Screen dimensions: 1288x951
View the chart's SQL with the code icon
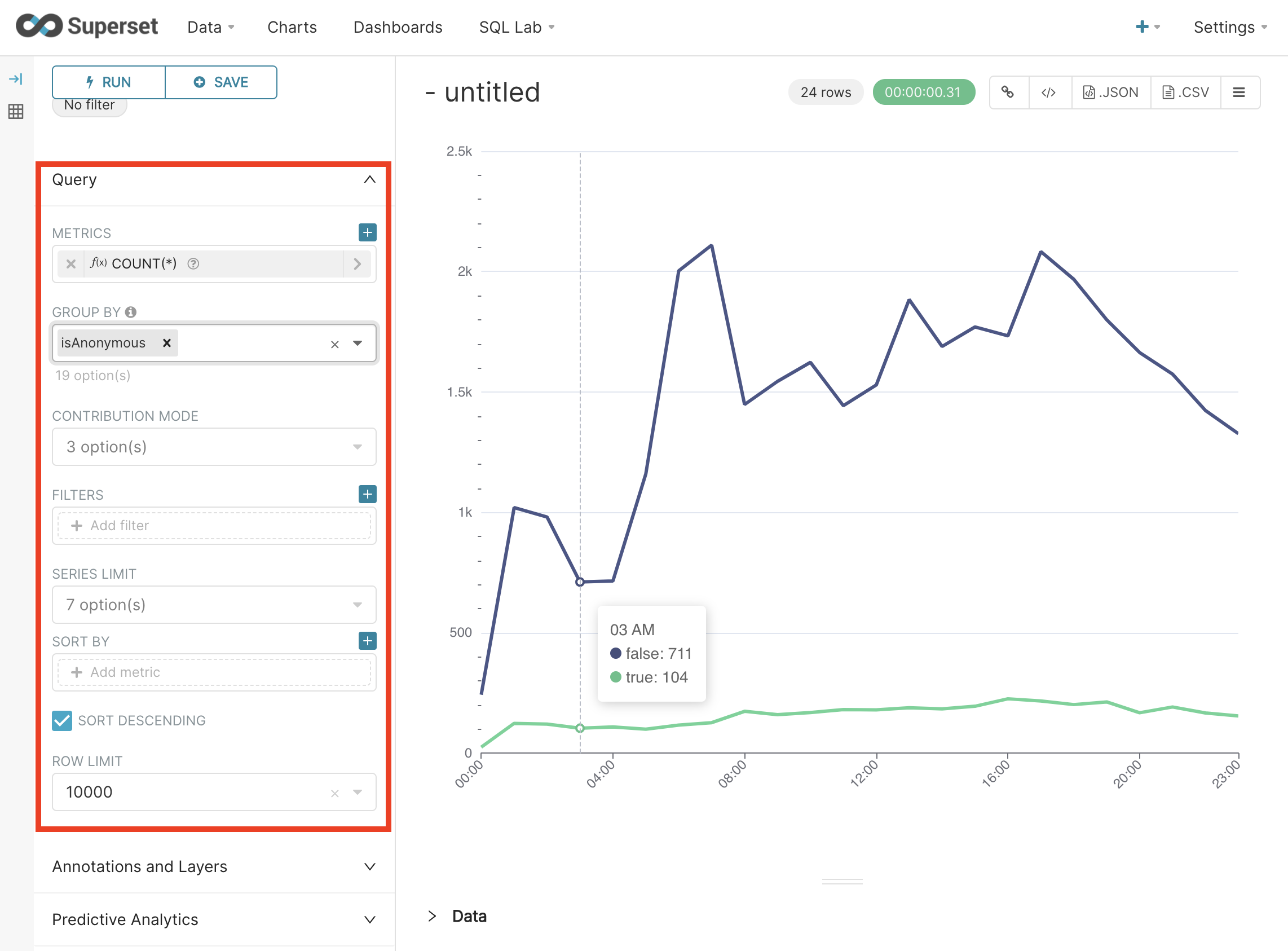pos(1049,91)
